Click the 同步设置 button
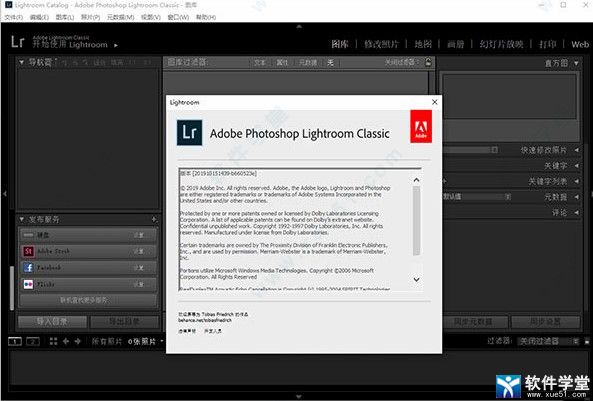The image size is (593, 401). tap(545, 322)
